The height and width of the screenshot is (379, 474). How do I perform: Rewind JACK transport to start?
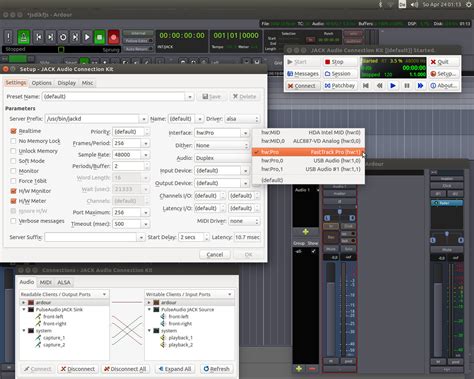366,86
